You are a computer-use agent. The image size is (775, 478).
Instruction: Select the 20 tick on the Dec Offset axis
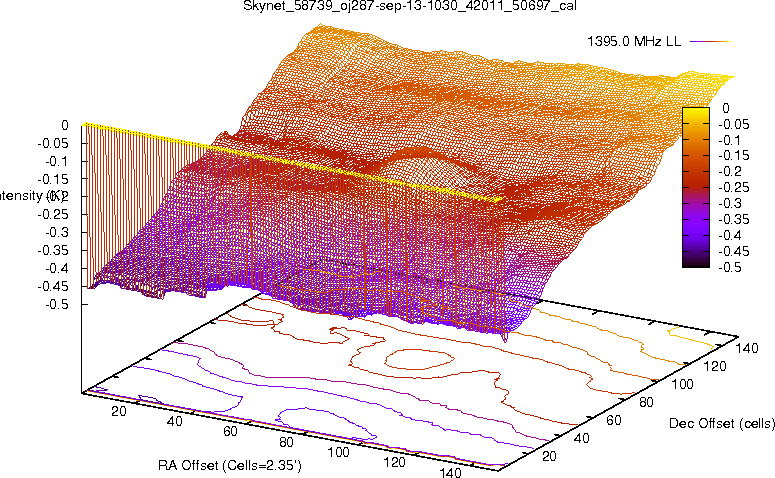point(549,456)
